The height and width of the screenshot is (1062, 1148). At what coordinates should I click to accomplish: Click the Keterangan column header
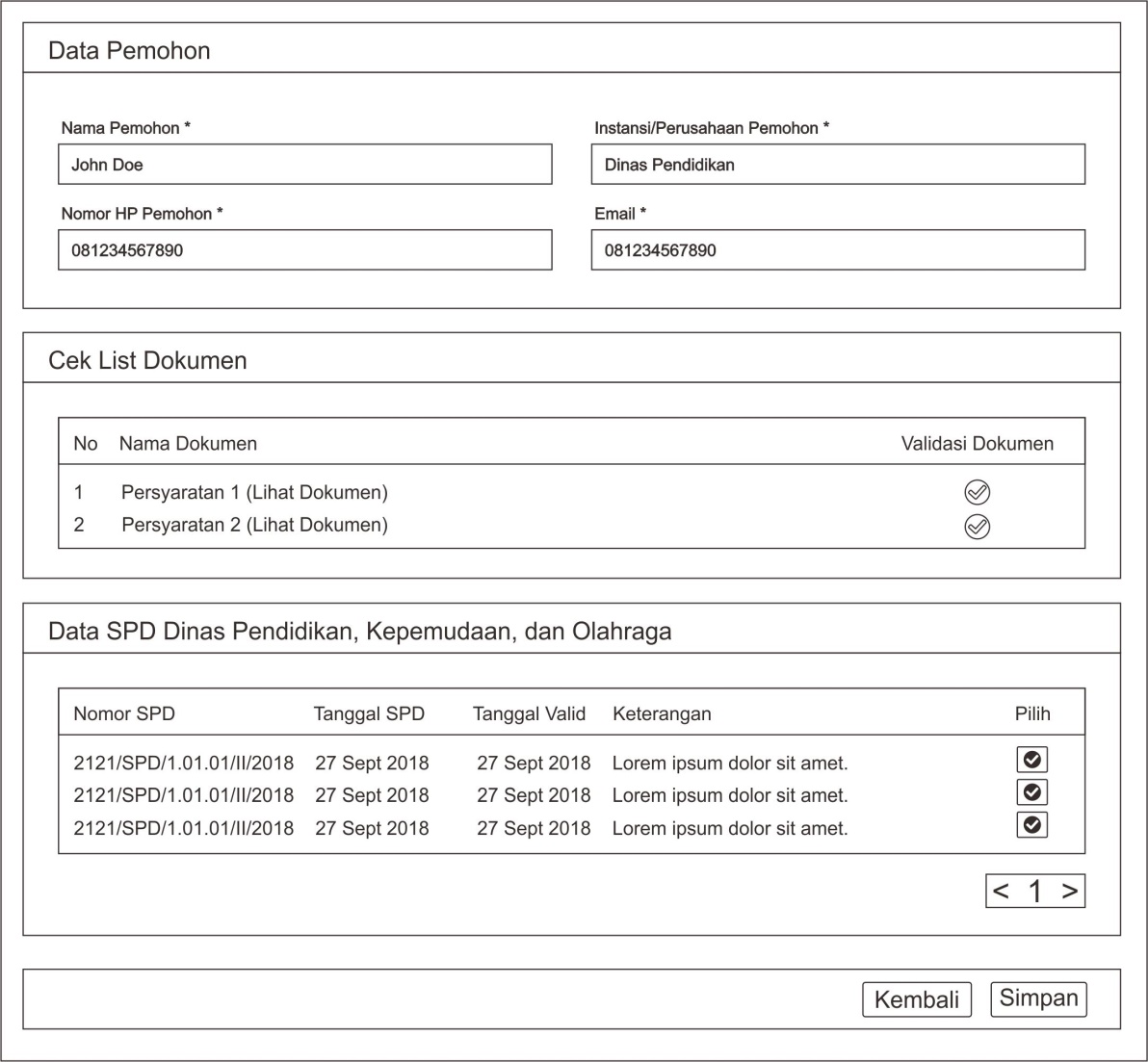[662, 714]
